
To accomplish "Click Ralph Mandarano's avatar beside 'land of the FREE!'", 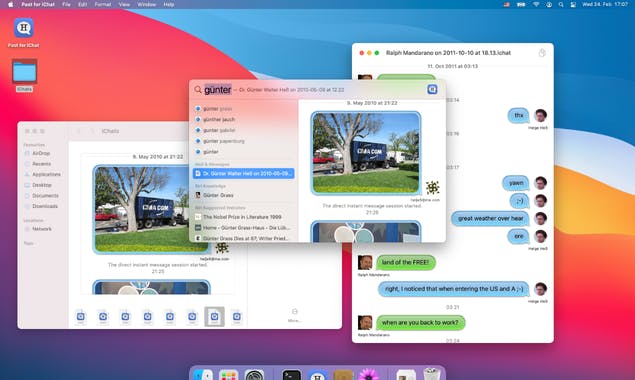I will click(x=365, y=263).
